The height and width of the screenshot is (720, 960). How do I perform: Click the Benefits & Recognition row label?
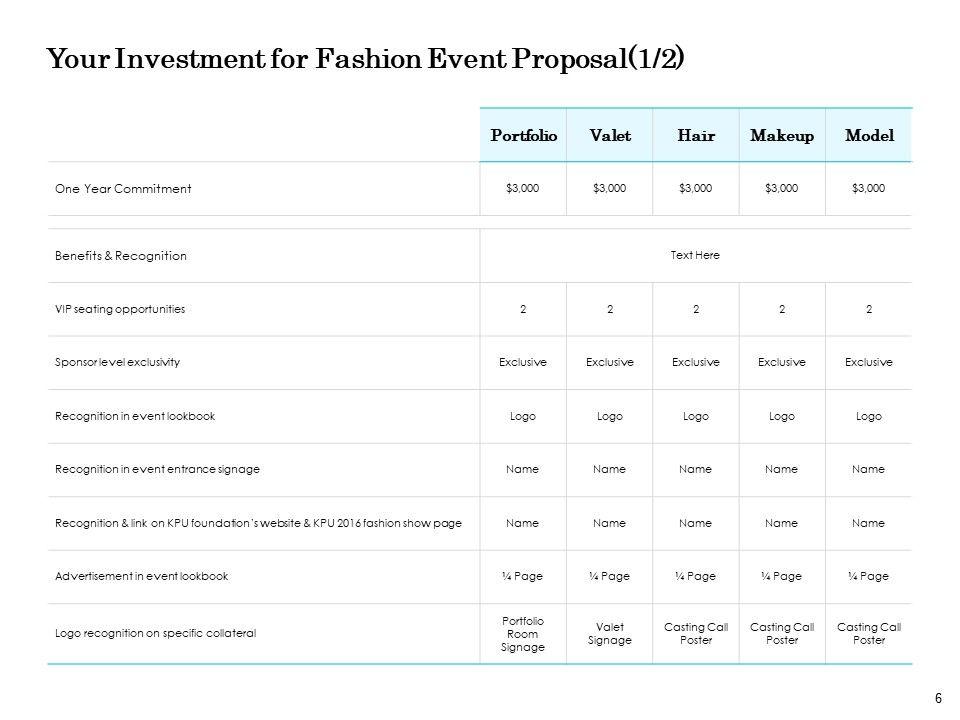[x=121, y=255]
